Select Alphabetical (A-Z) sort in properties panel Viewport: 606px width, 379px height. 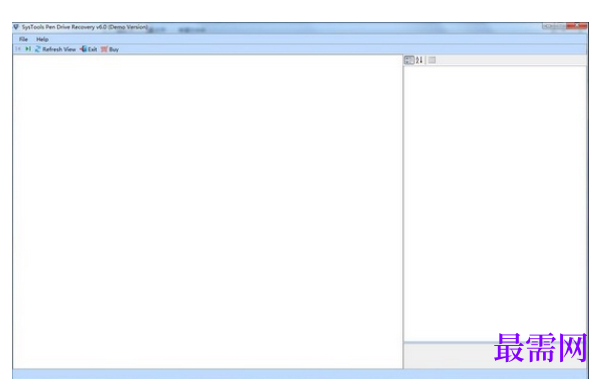click(419, 60)
